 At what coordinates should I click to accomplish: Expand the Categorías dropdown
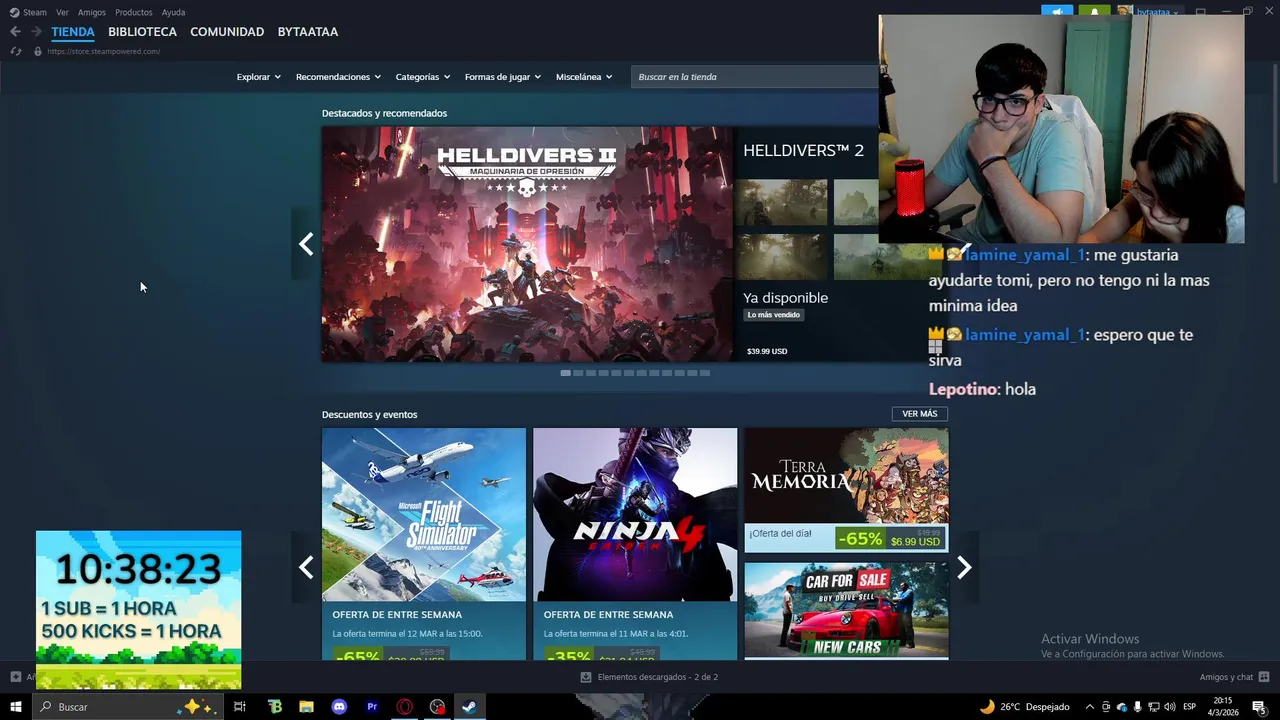point(422,77)
